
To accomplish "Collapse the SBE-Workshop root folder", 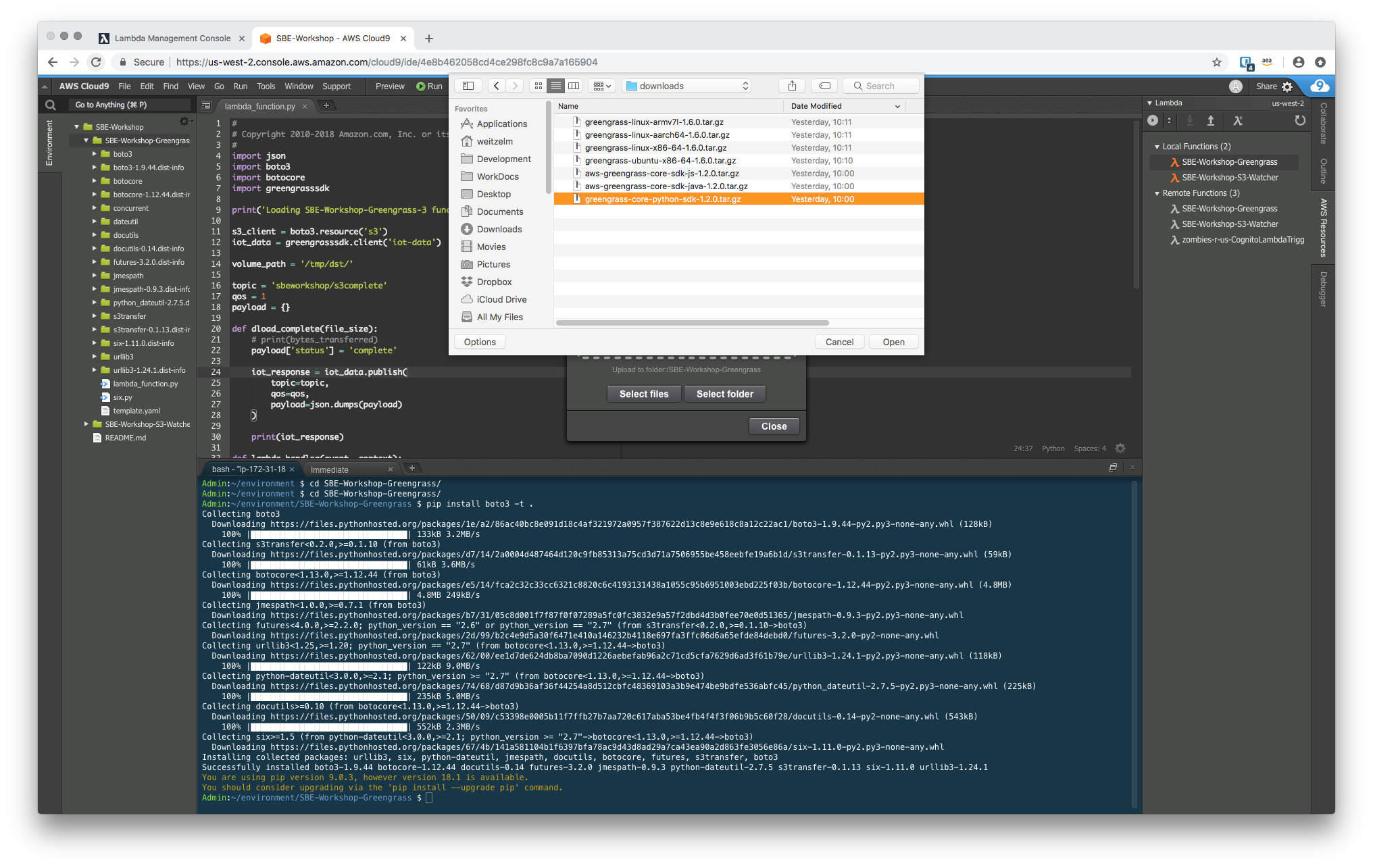I will tap(77, 127).
